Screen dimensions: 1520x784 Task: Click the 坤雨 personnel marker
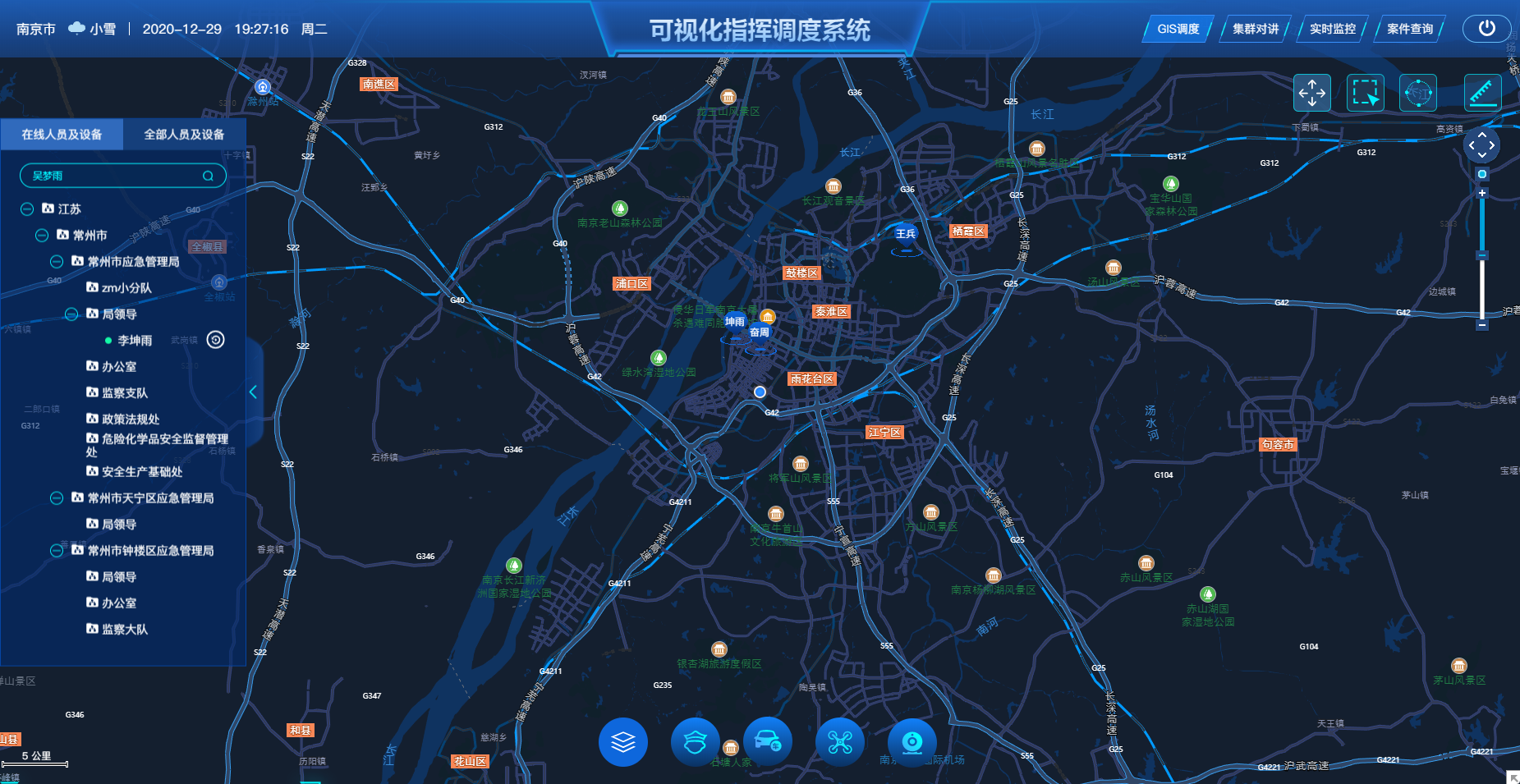[x=735, y=323]
